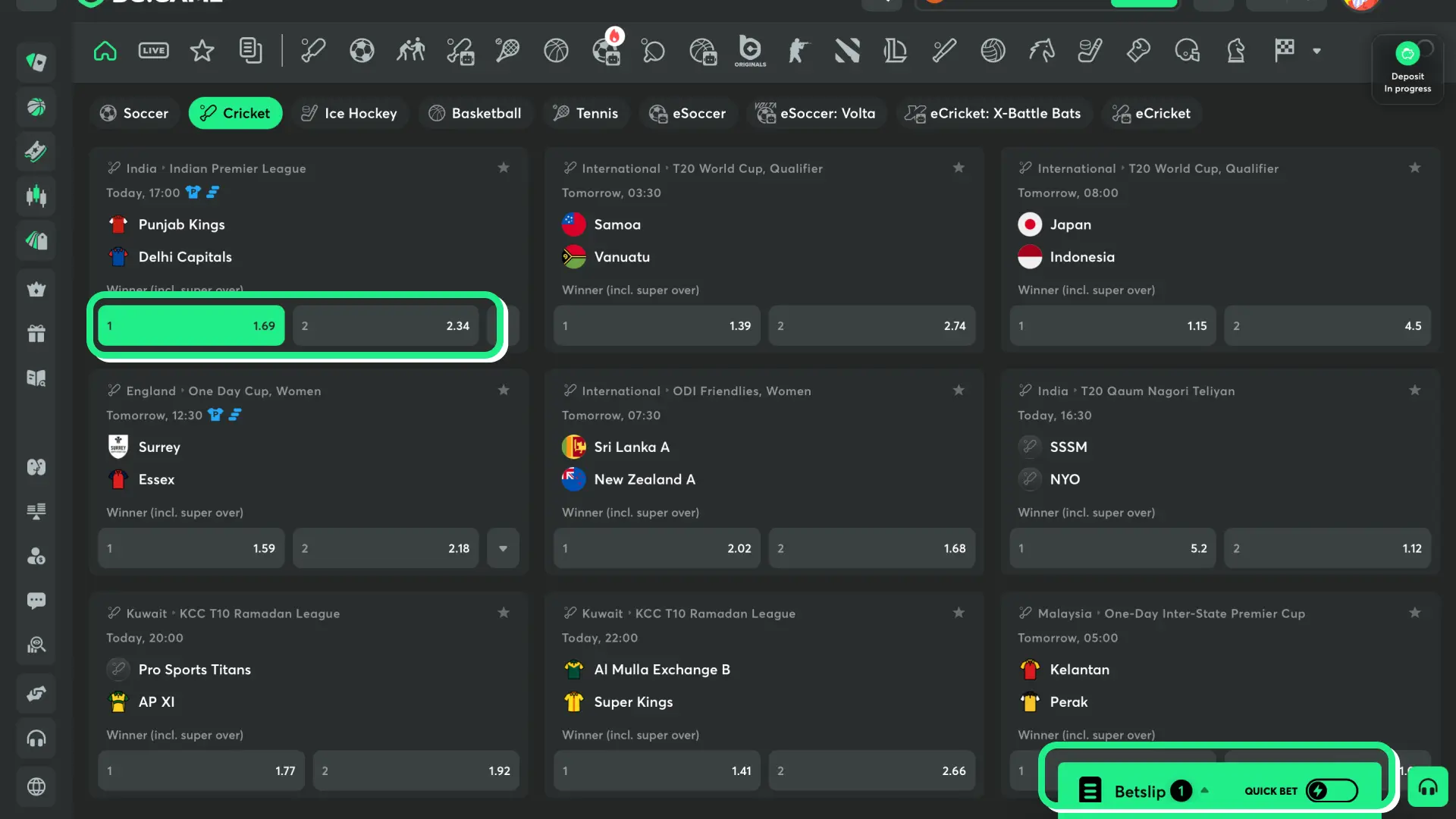This screenshot has width=1456, height=819.
Task: Open the eSoccer tab
Action: 688,113
